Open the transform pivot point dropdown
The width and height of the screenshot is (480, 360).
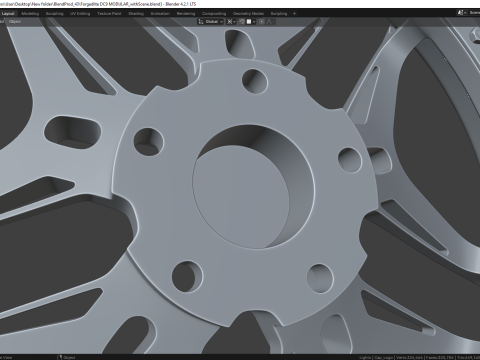tap(231, 22)
